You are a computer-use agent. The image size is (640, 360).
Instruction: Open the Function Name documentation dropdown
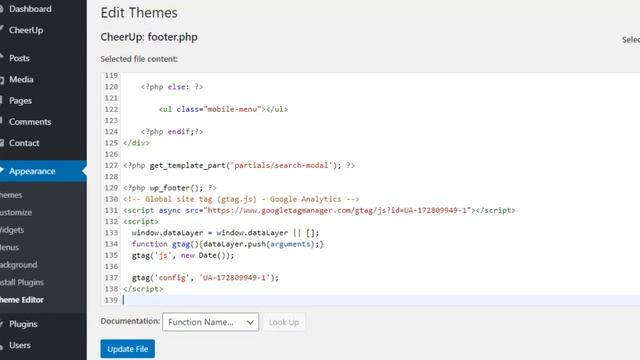211,322
